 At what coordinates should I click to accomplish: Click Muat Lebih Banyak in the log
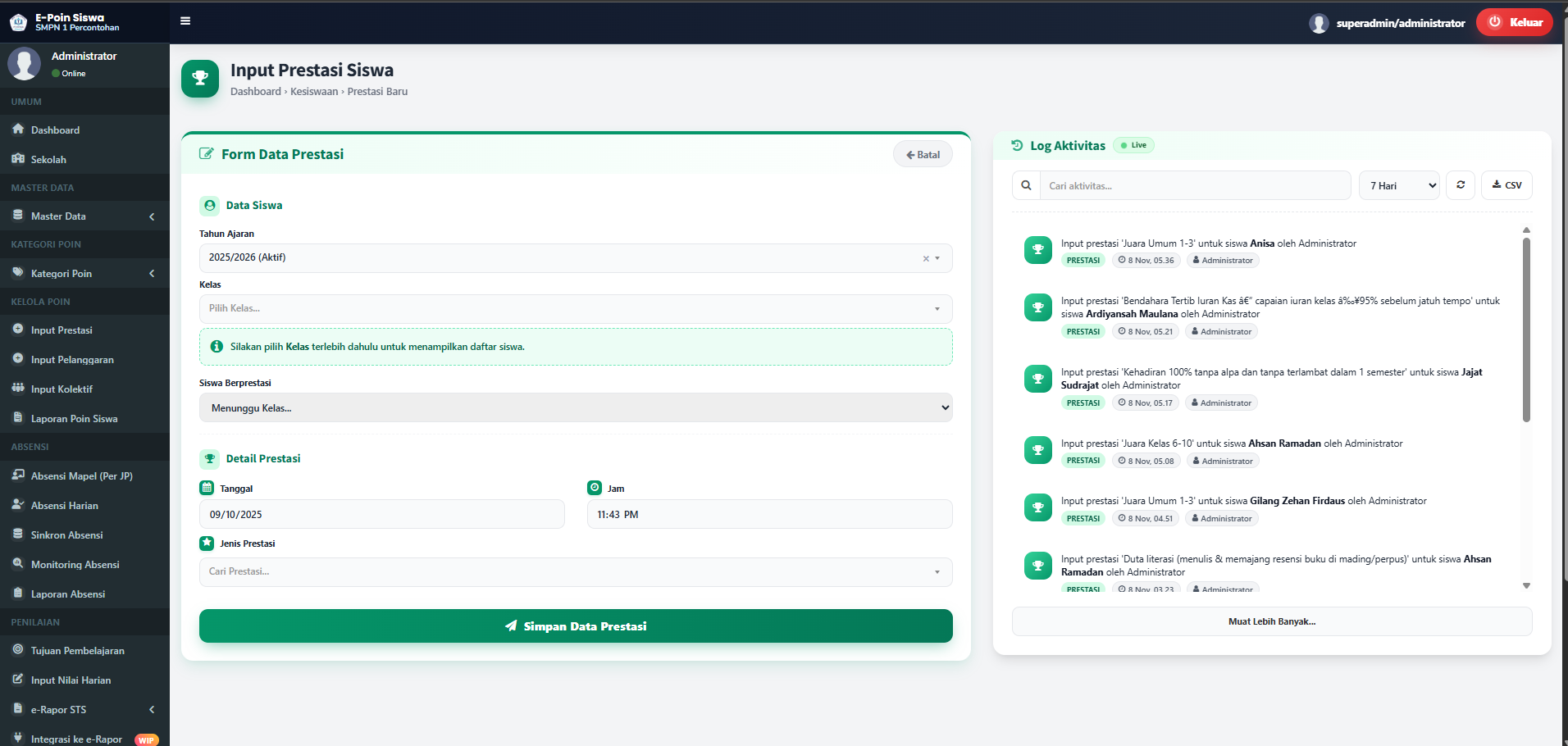(1271, 621)
